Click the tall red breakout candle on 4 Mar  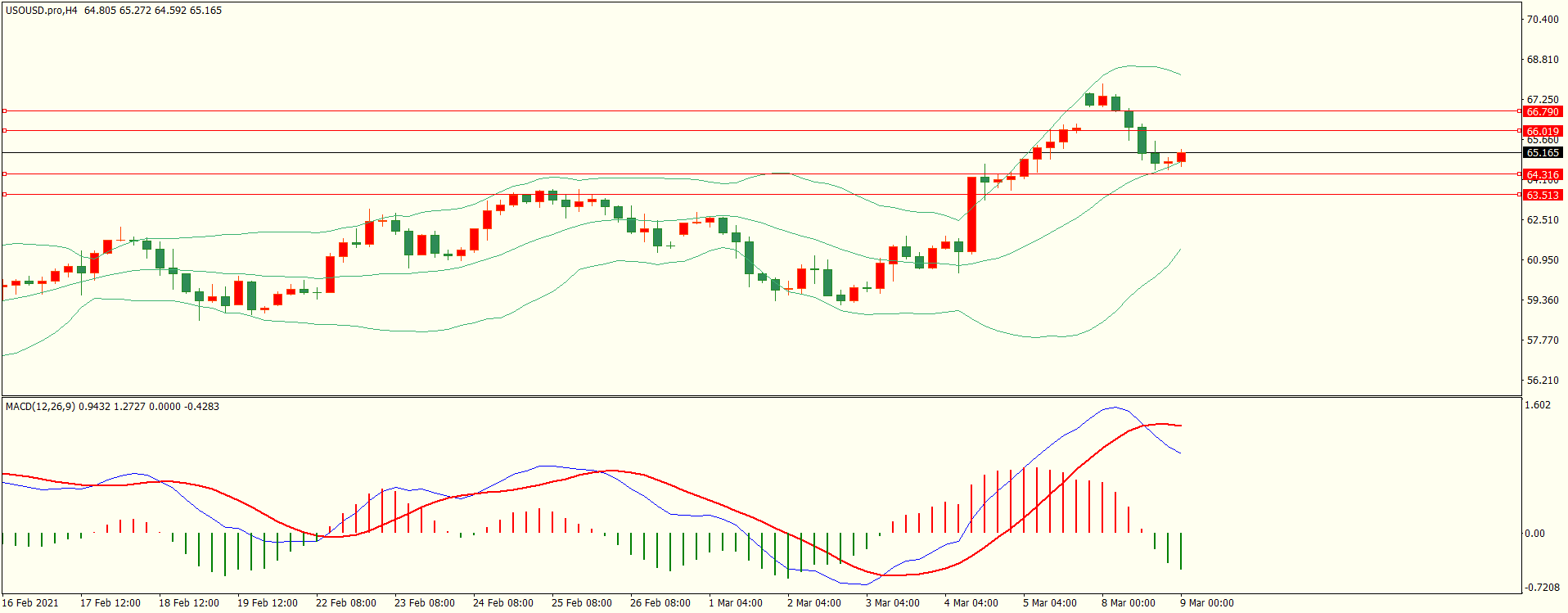click(971, 214)
